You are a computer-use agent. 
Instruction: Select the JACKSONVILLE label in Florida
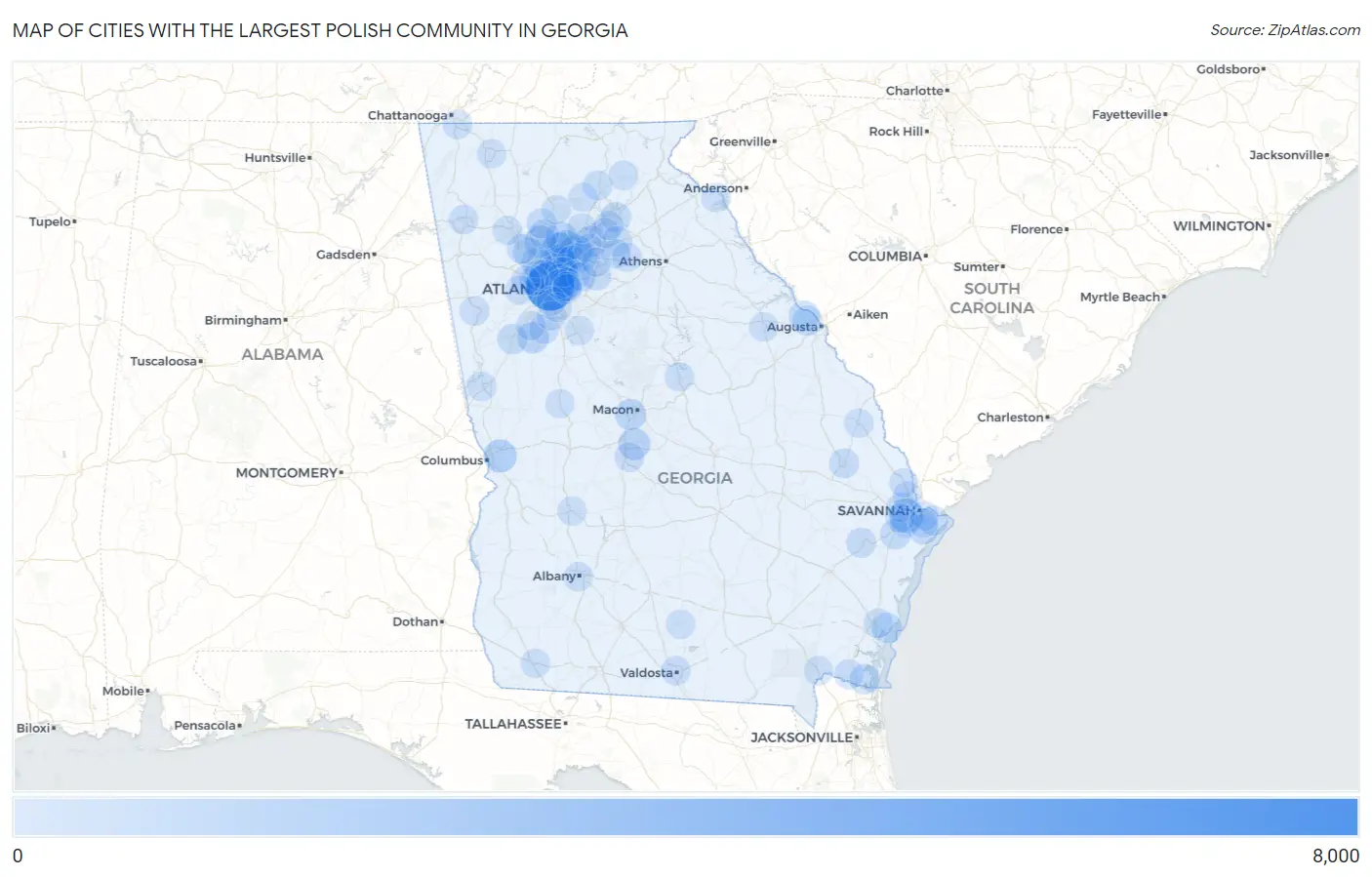click(x=802, y=737)
